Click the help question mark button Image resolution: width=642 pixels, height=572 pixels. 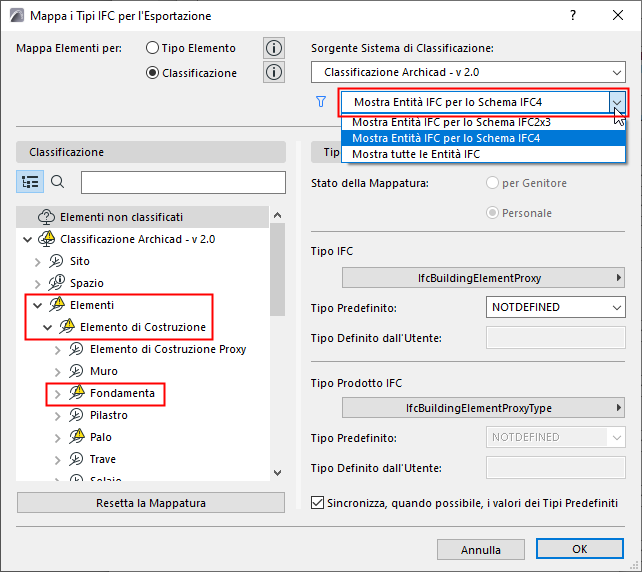[573, 16]
